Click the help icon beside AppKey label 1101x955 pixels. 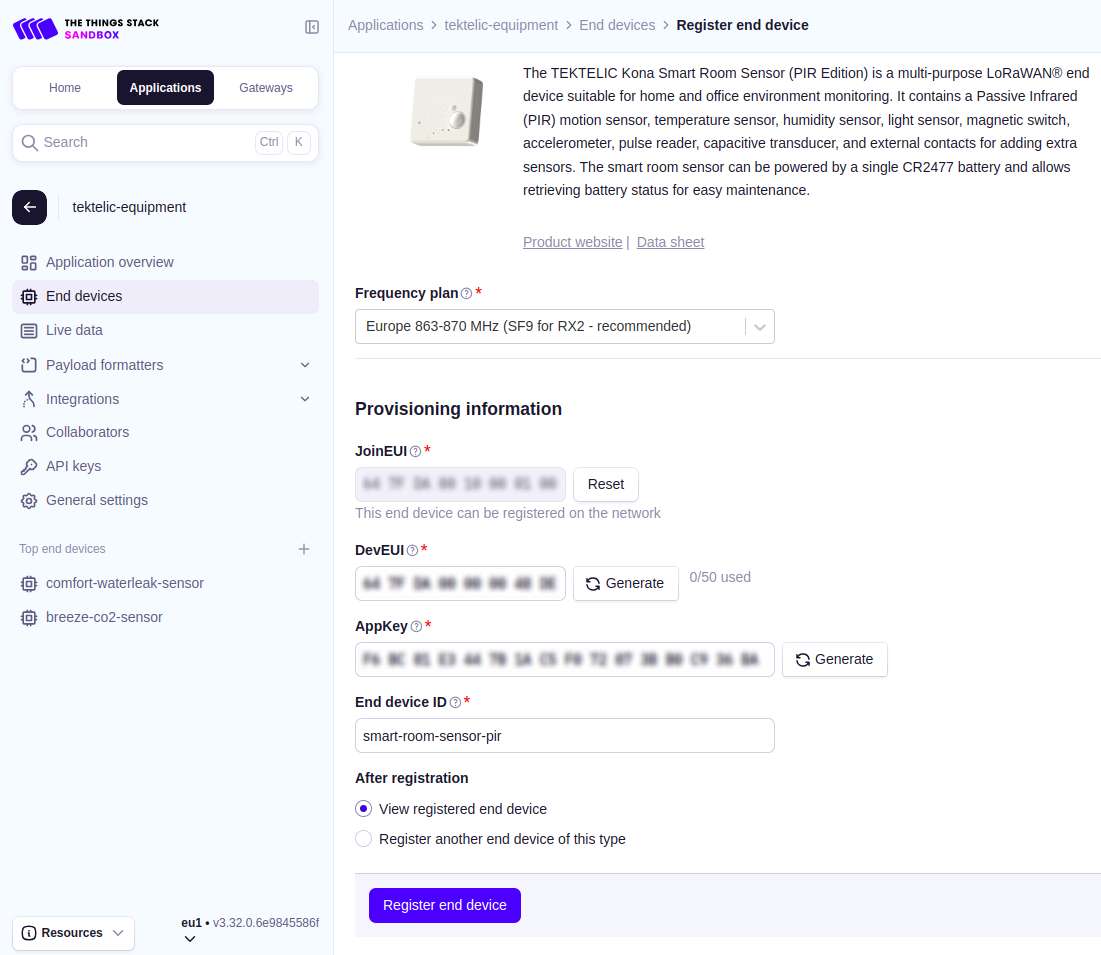(x=416, y=627)
